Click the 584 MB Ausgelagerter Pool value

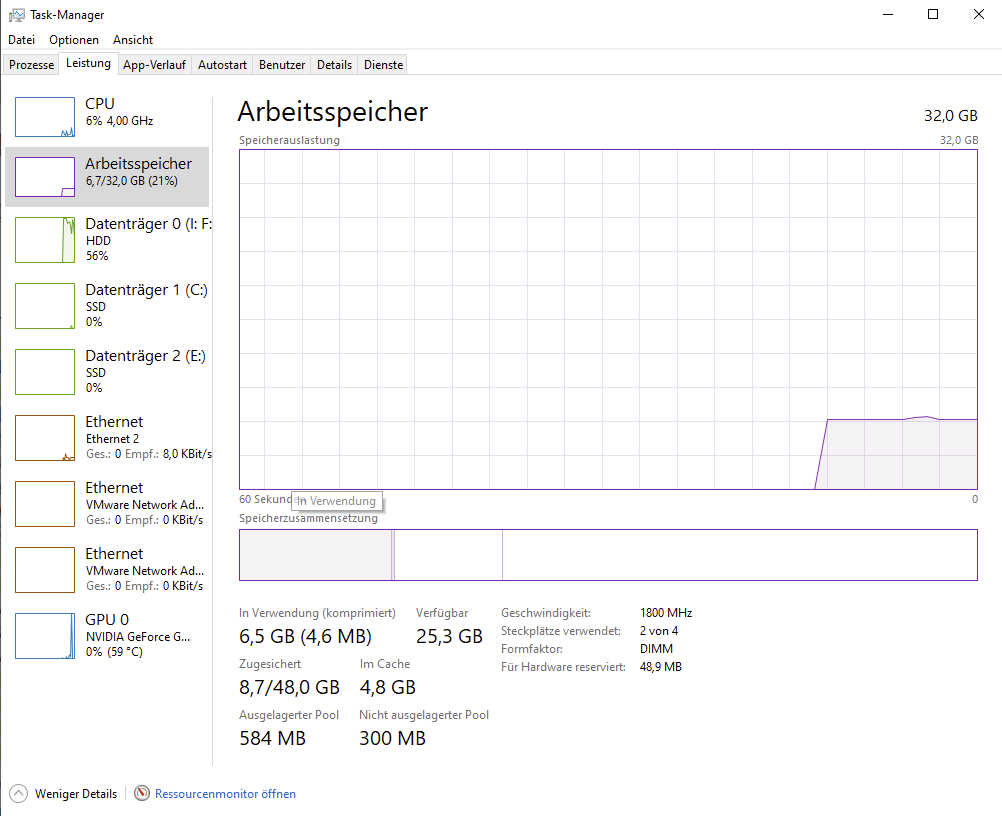point(272,739)
